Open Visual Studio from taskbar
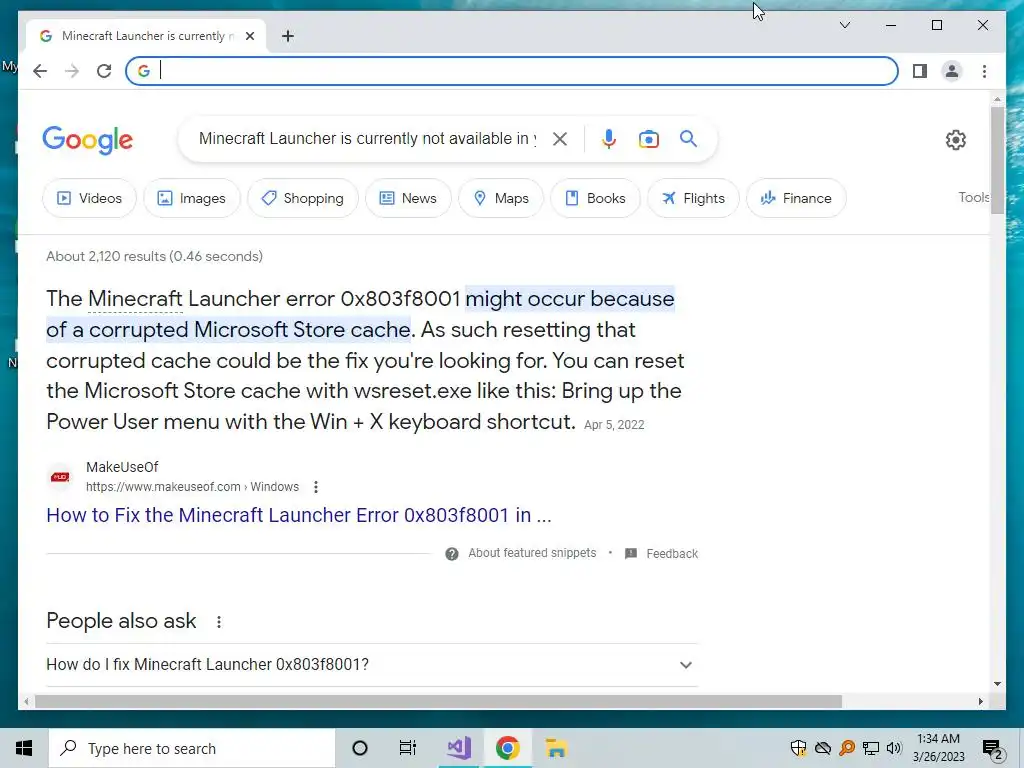Screen dimensions: 1024x768 (x=458, y=748)
